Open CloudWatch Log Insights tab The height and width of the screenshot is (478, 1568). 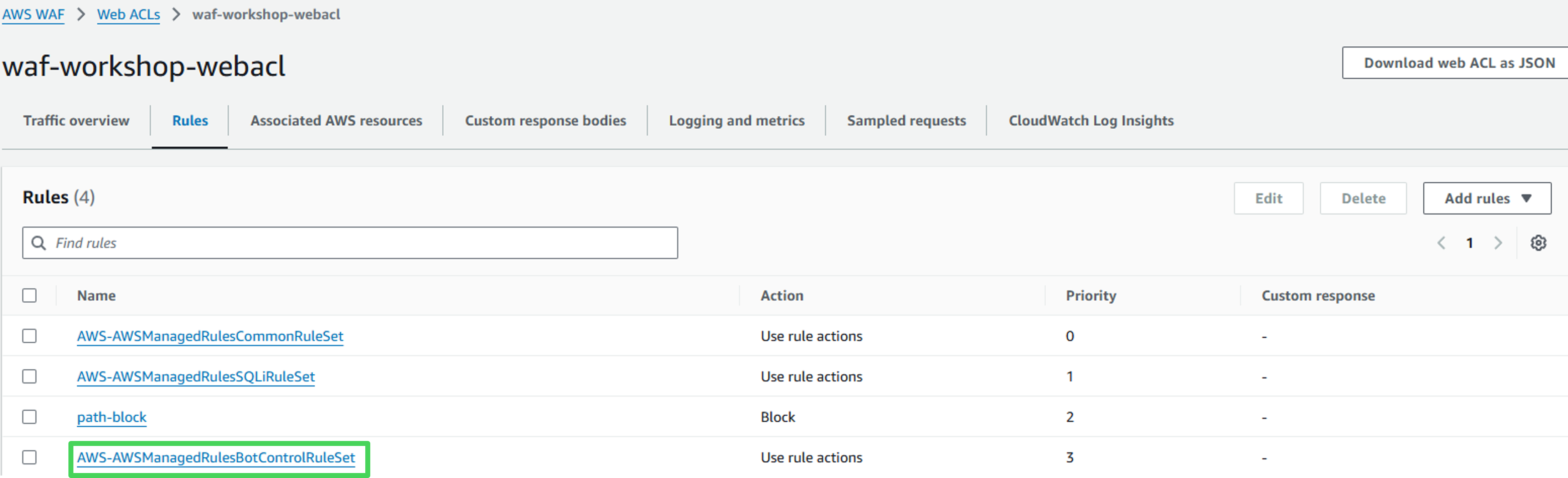click(1091, 120)
